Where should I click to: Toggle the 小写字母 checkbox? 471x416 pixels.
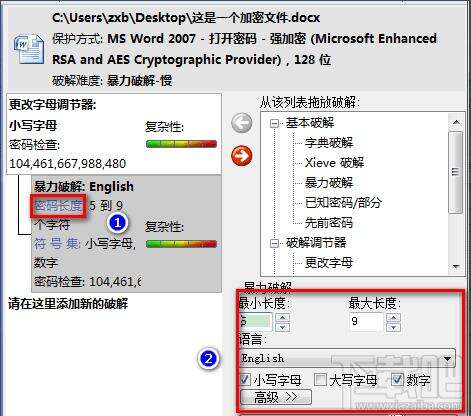[245, 379]
